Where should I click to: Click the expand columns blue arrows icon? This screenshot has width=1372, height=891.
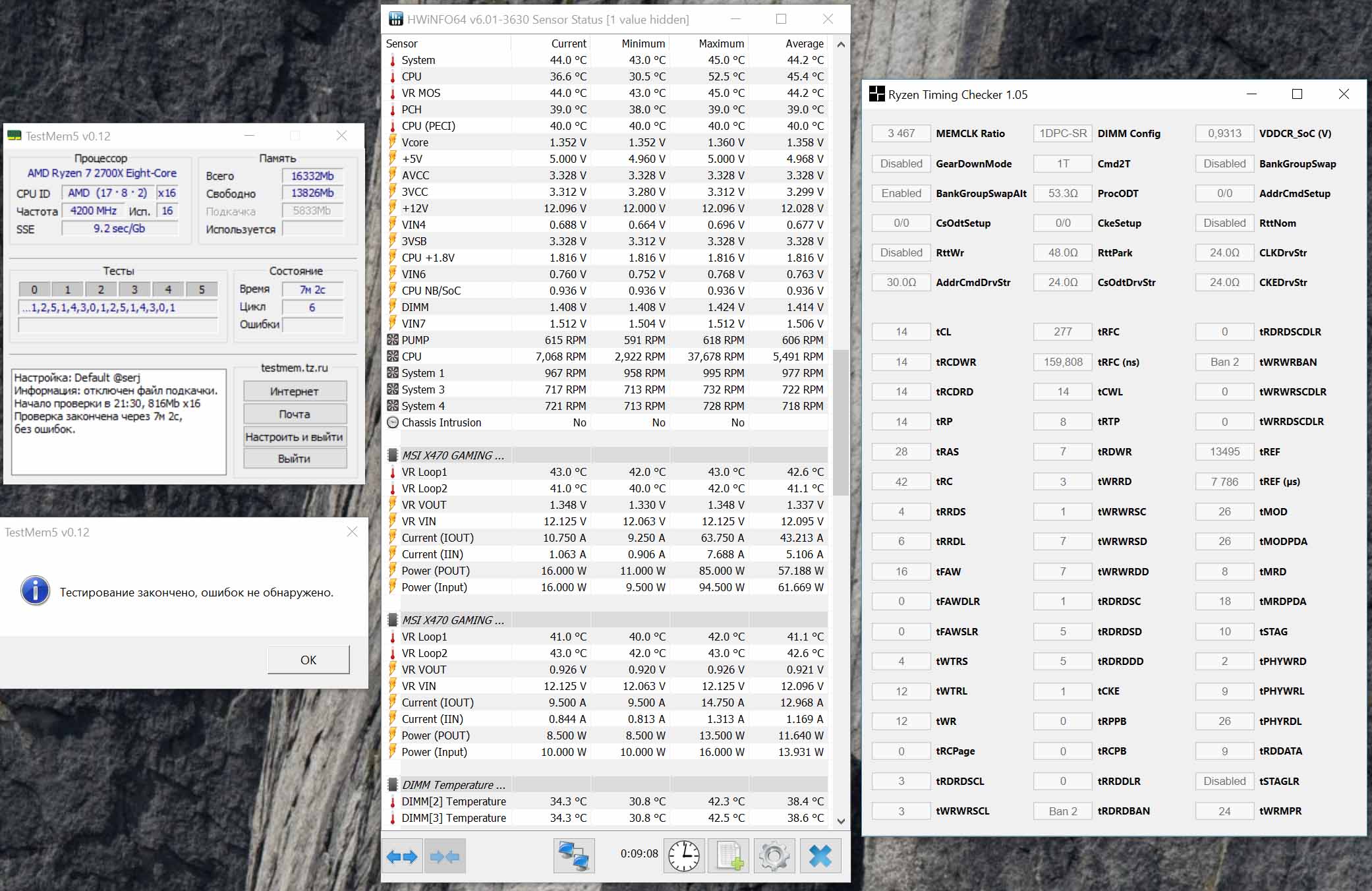(402, 856)
